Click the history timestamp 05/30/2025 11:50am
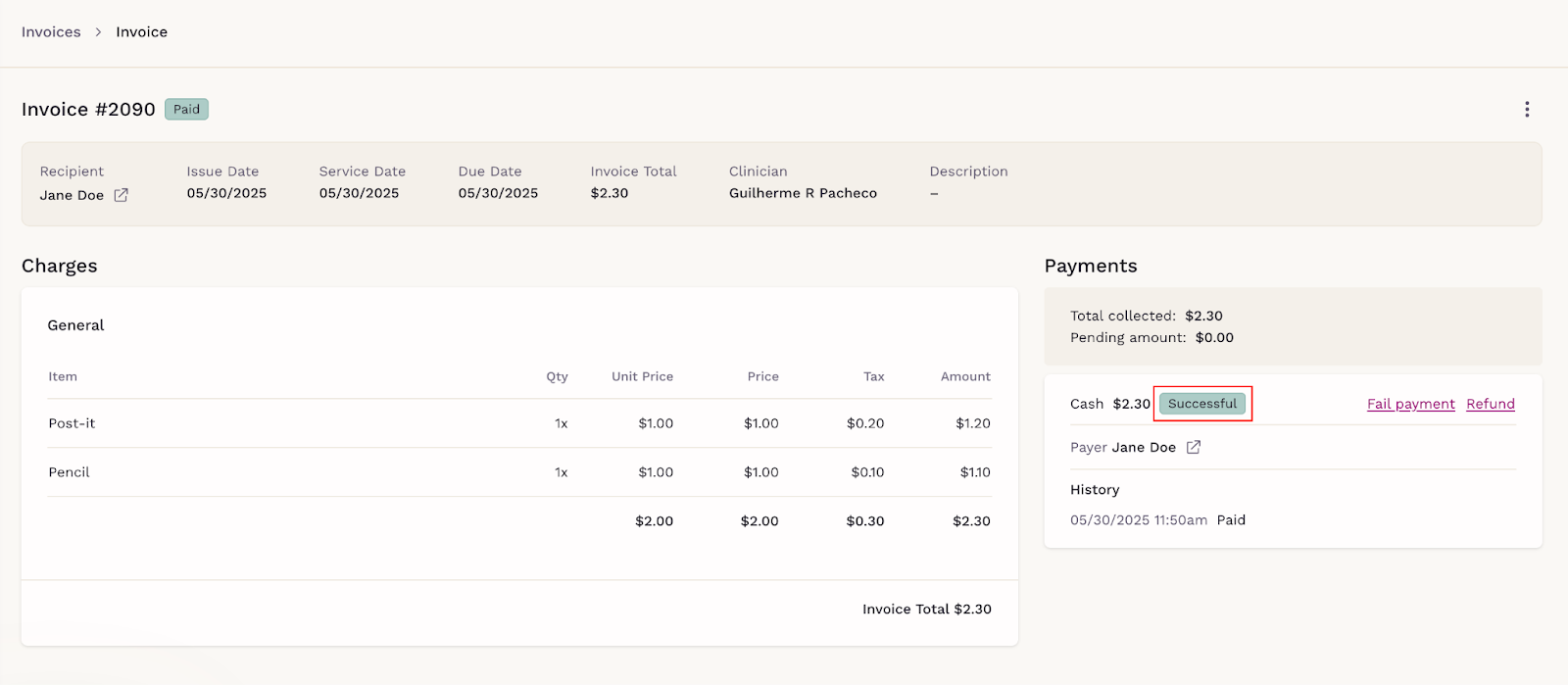1568x685 pixels. click(x=1139, y=520)
